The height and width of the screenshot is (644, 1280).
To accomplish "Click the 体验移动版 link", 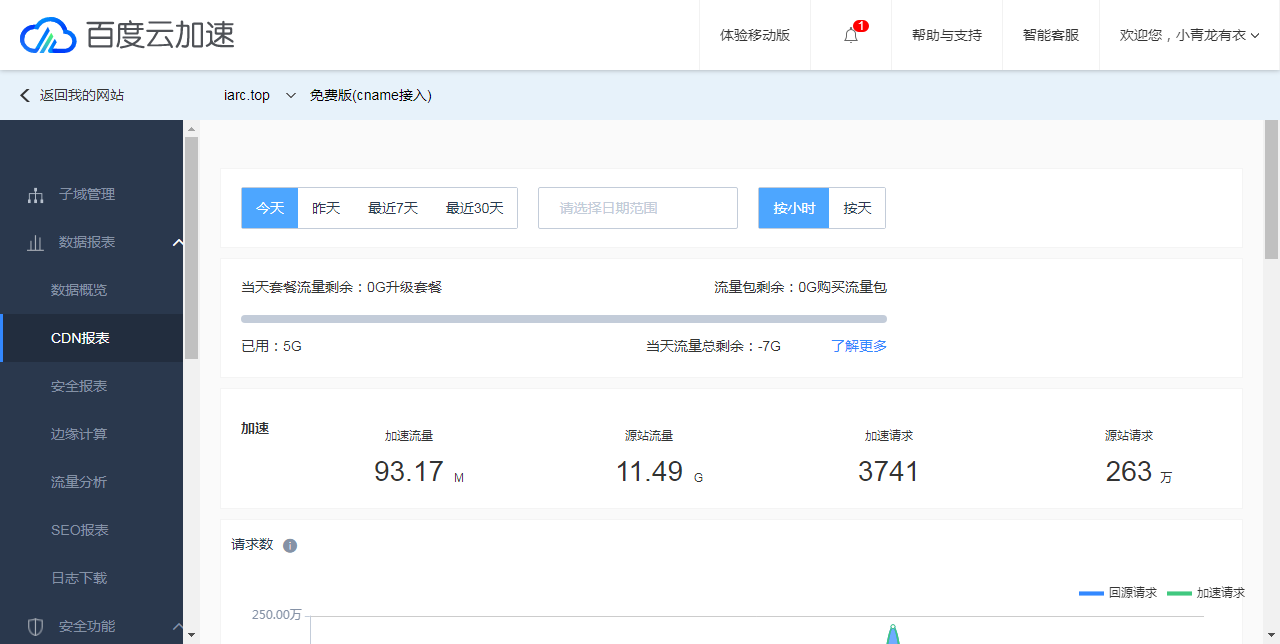I will click(755, 35).
